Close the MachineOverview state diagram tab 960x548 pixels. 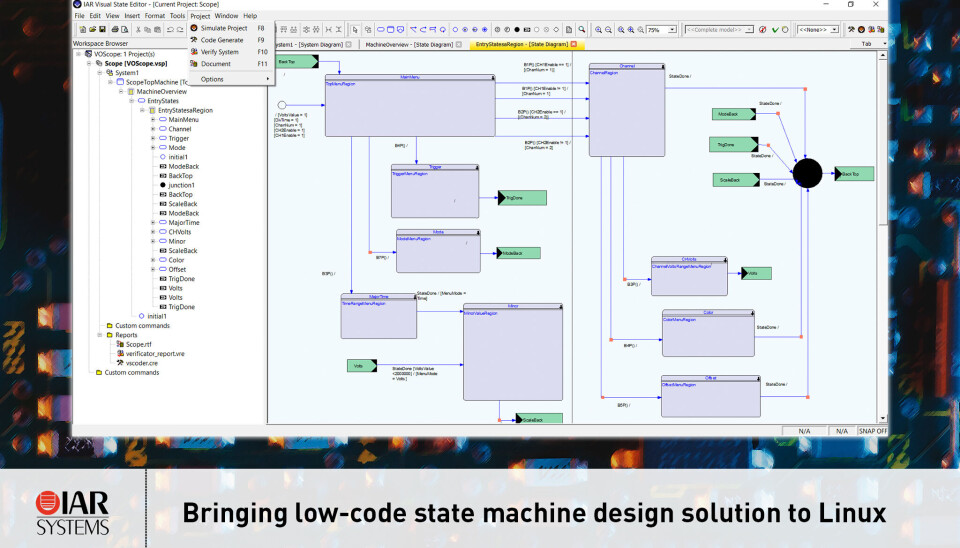pyautogui.click(x=459, y=44)
